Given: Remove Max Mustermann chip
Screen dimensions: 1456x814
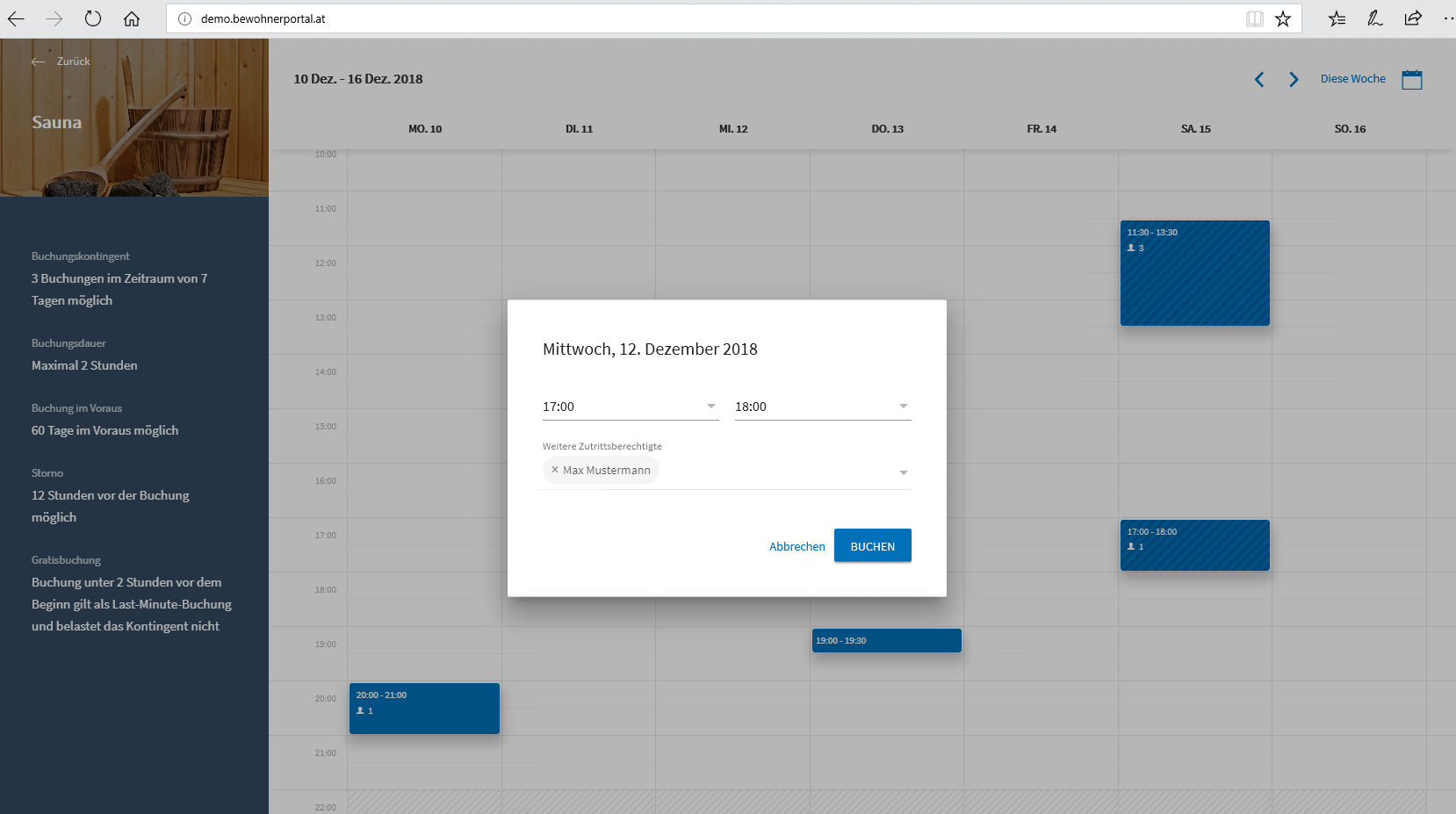Looking at the screenshot, I should [x=555, y=470].
